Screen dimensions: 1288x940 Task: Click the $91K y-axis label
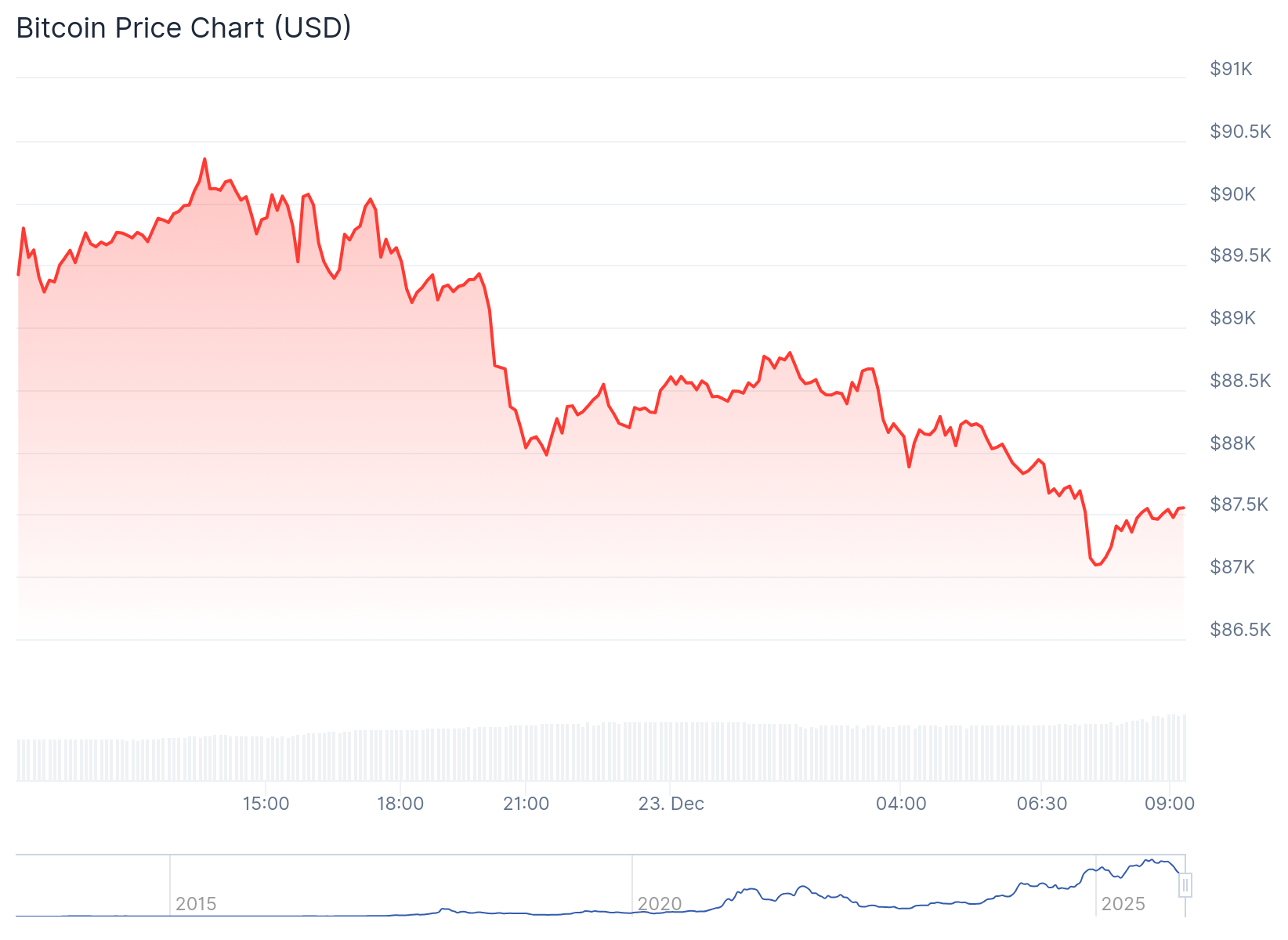[x=1231, y=69]
